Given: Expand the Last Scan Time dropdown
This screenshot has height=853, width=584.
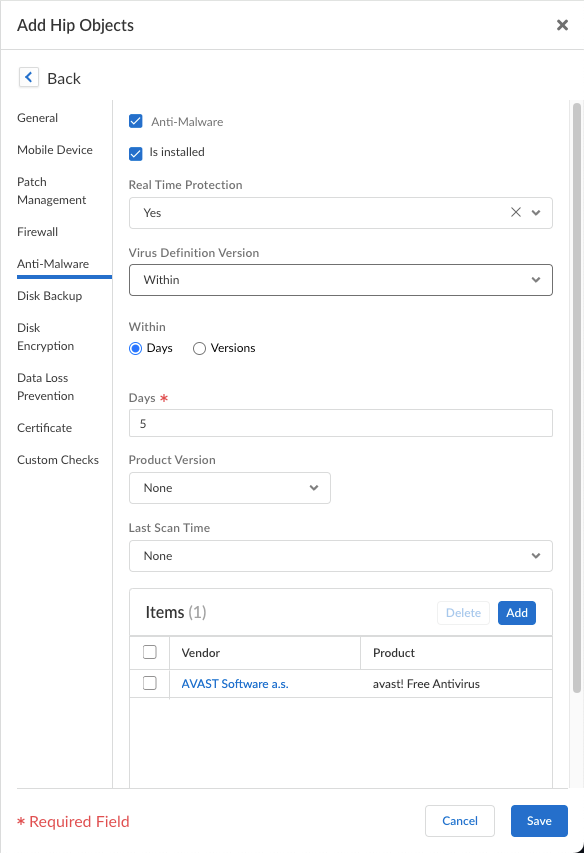Looking at the screenshot, I should click(x=340, y=556).
